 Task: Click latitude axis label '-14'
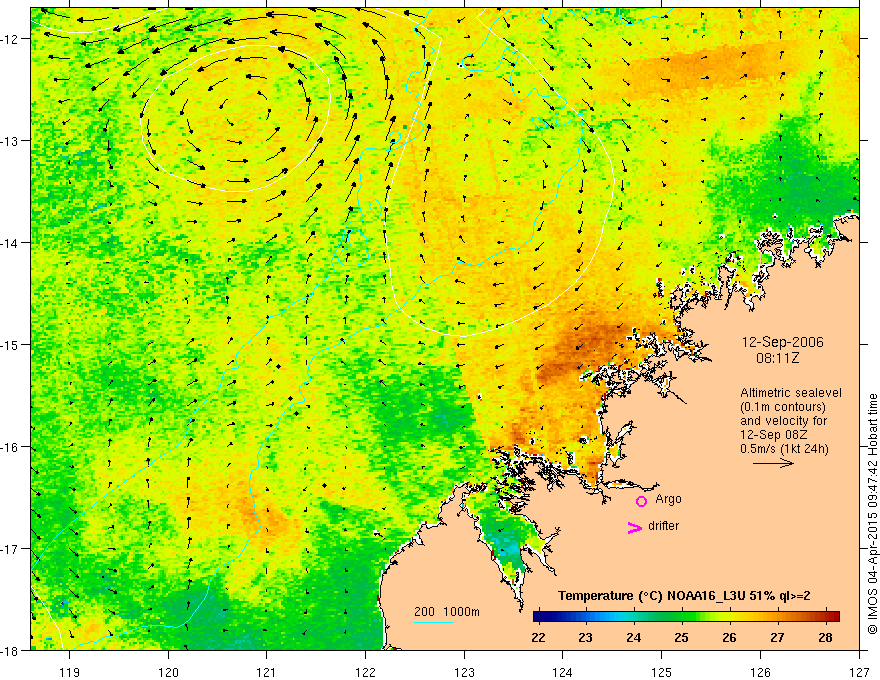point(11,242)
